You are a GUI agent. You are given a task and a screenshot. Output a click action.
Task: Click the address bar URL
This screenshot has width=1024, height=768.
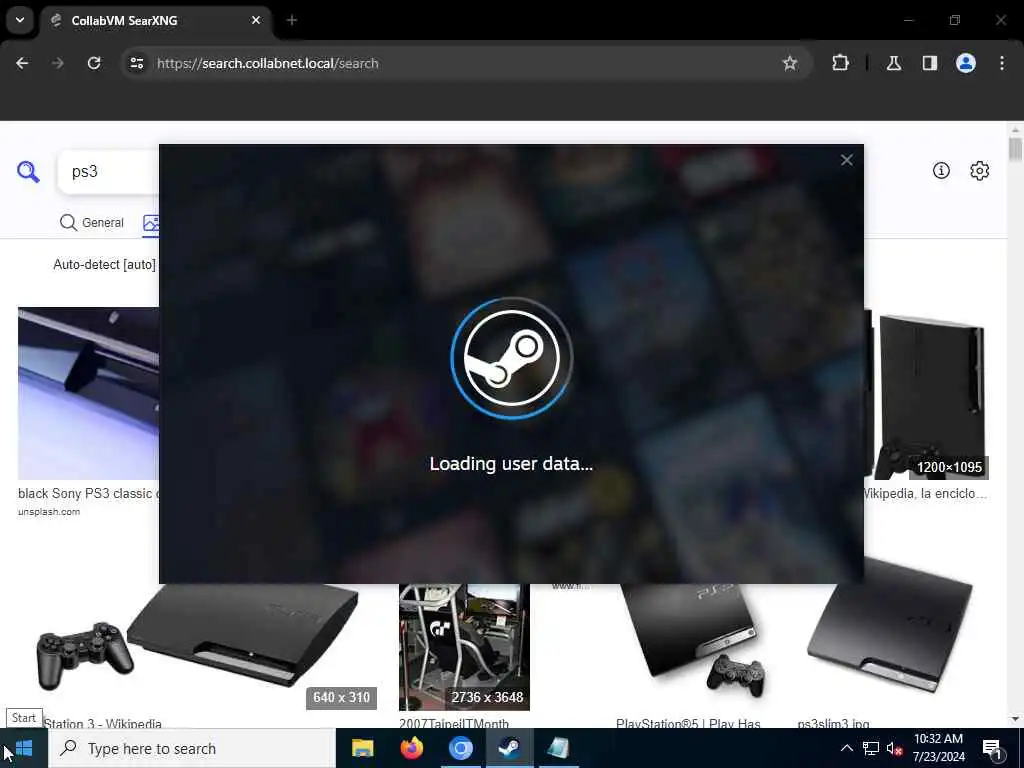[x=268, y=63]
